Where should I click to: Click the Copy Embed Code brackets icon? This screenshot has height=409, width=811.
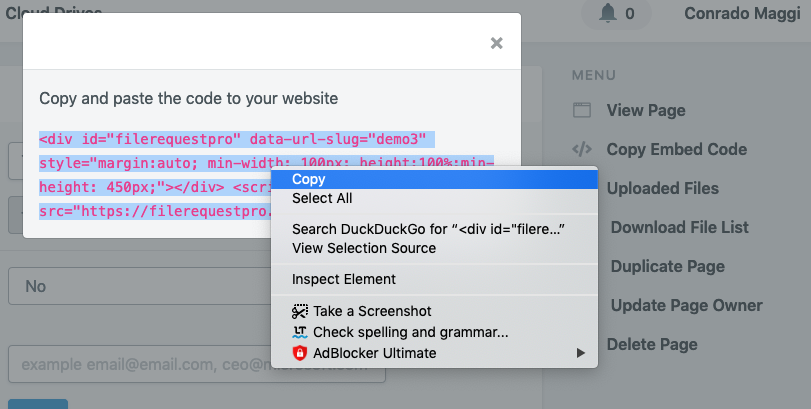pos(582,149)
